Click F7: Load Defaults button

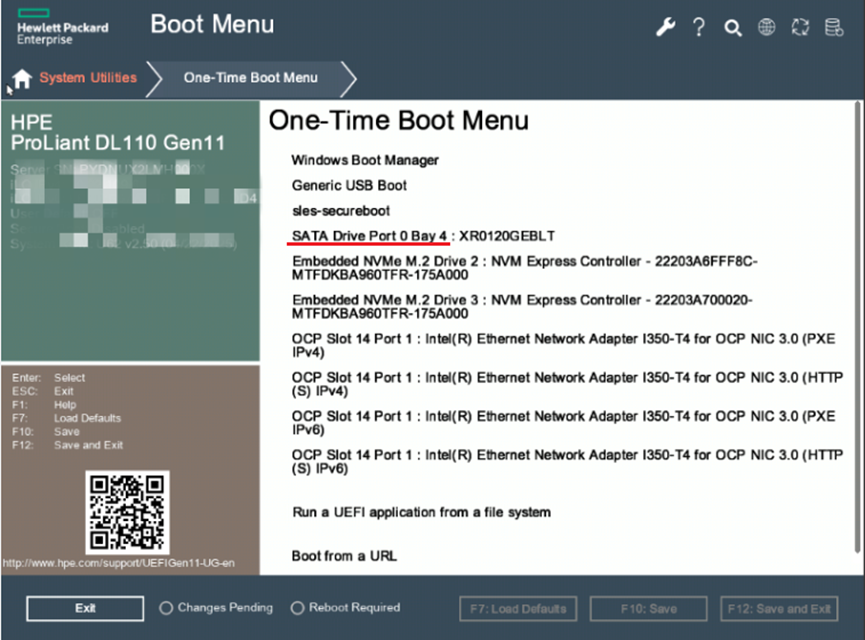517,609
